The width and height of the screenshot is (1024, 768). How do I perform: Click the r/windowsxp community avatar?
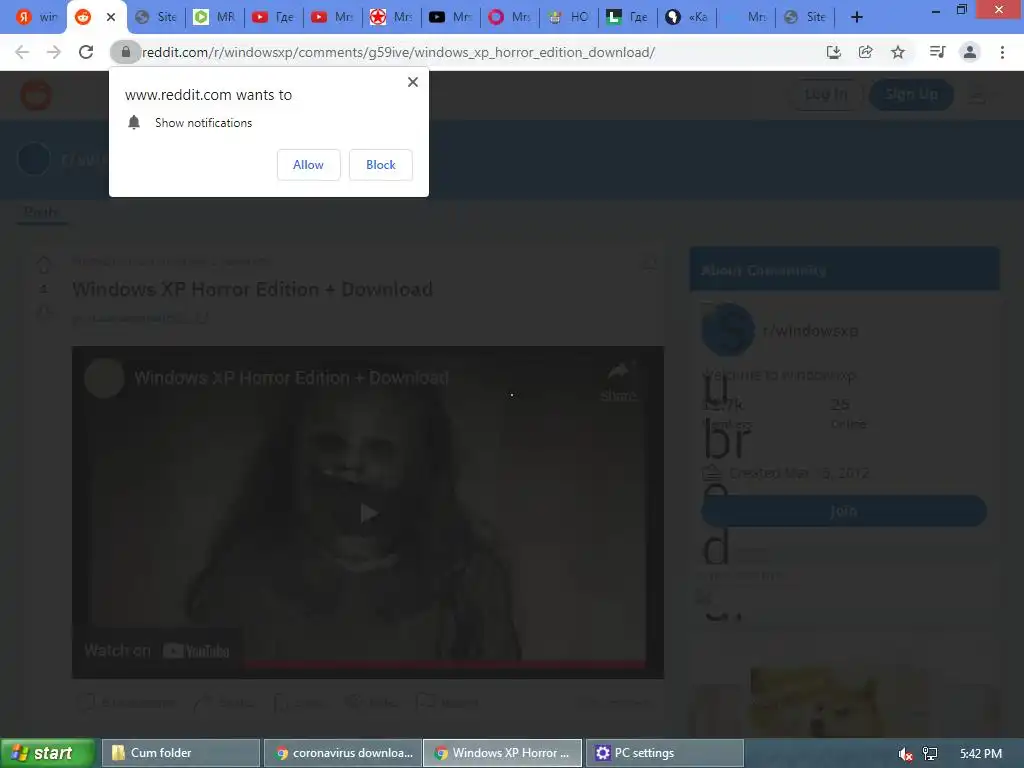click(x=728, y=330)
